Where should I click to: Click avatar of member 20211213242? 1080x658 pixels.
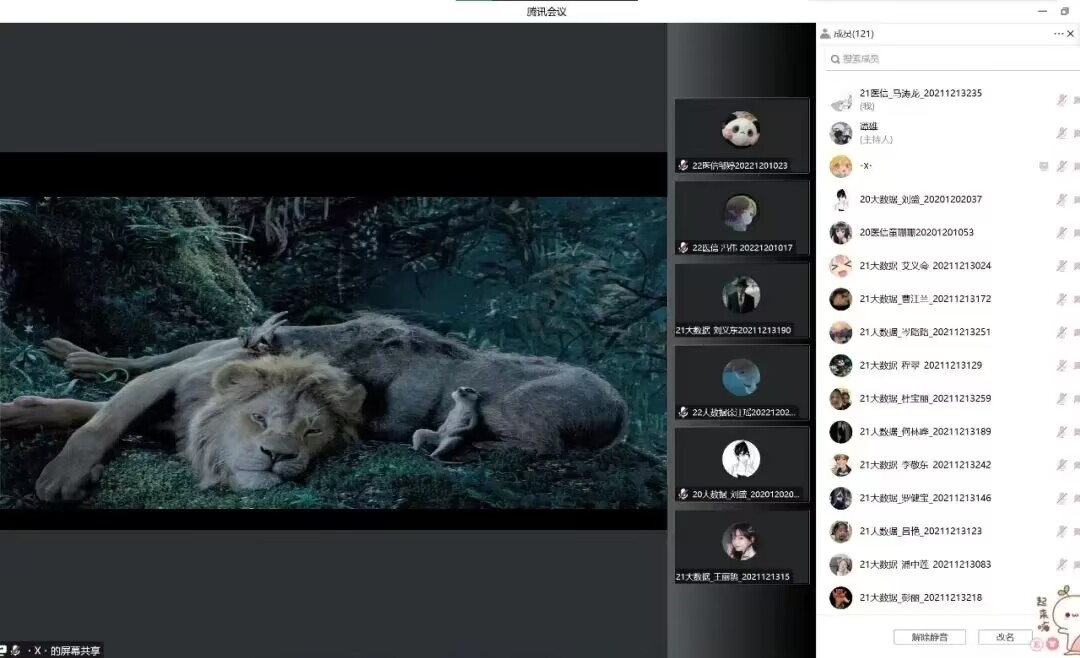(840, 465)
